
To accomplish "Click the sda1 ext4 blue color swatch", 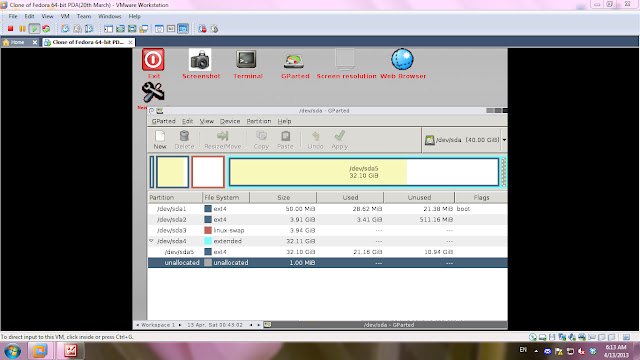I will point(208,209).
